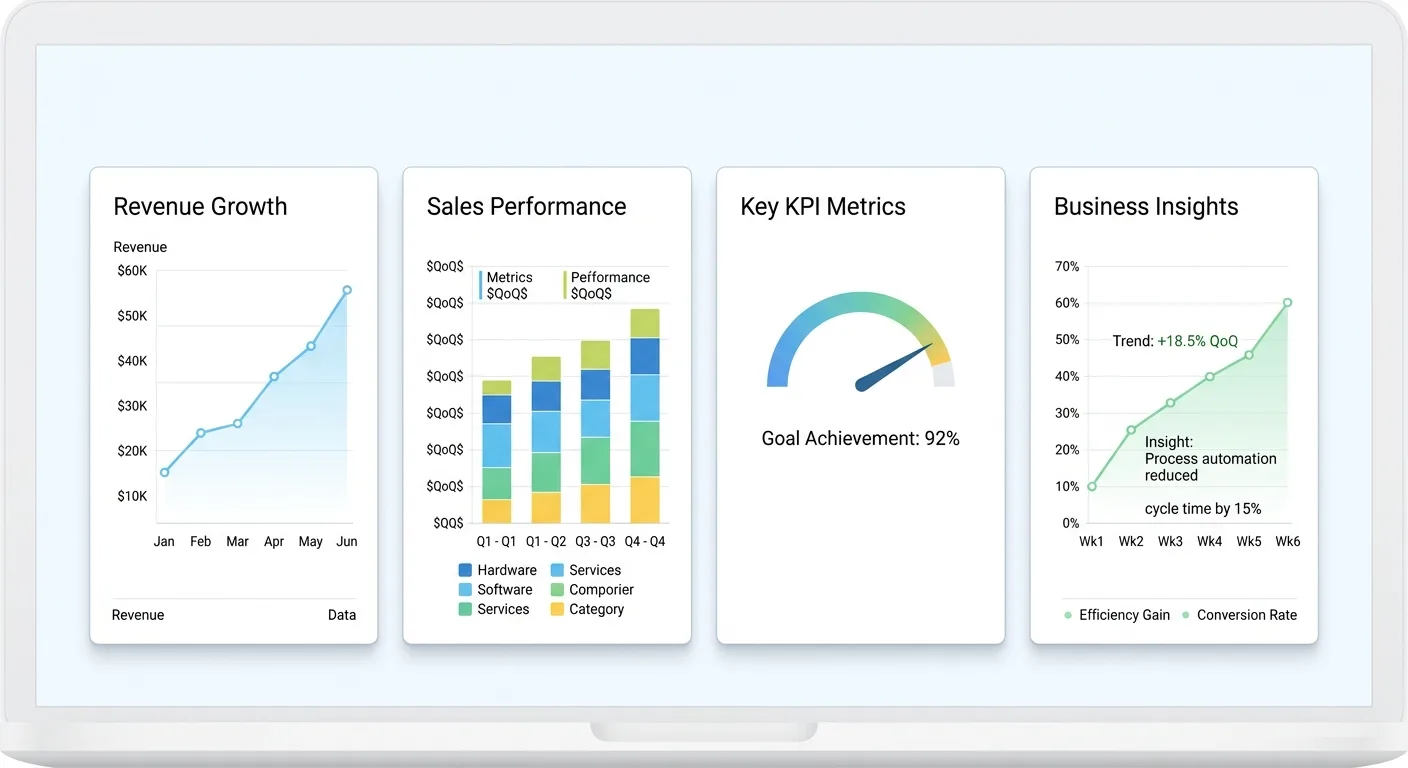
Task: Click the gauge needle in Key KPI Metrics
Action: coord(895,368)
